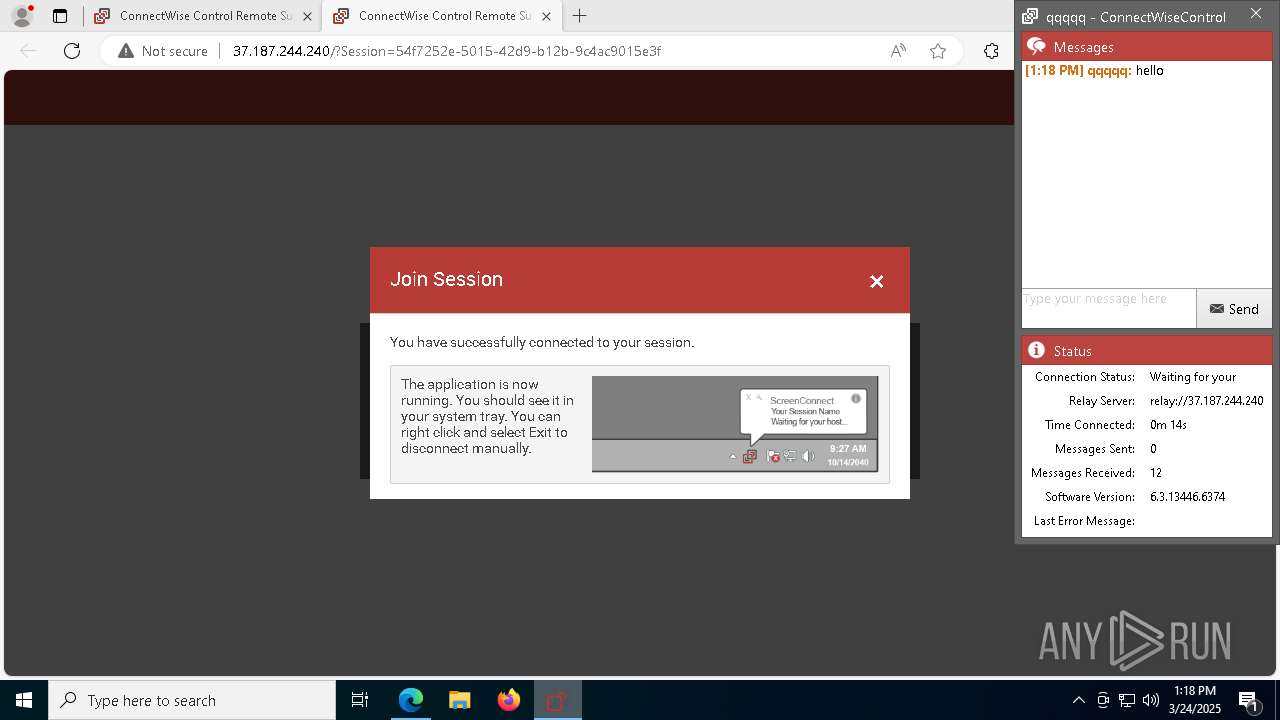Add this page to favorites star
Image resolution: width=1280 pixels, height=720 pixels.
(x=938, y=51)
